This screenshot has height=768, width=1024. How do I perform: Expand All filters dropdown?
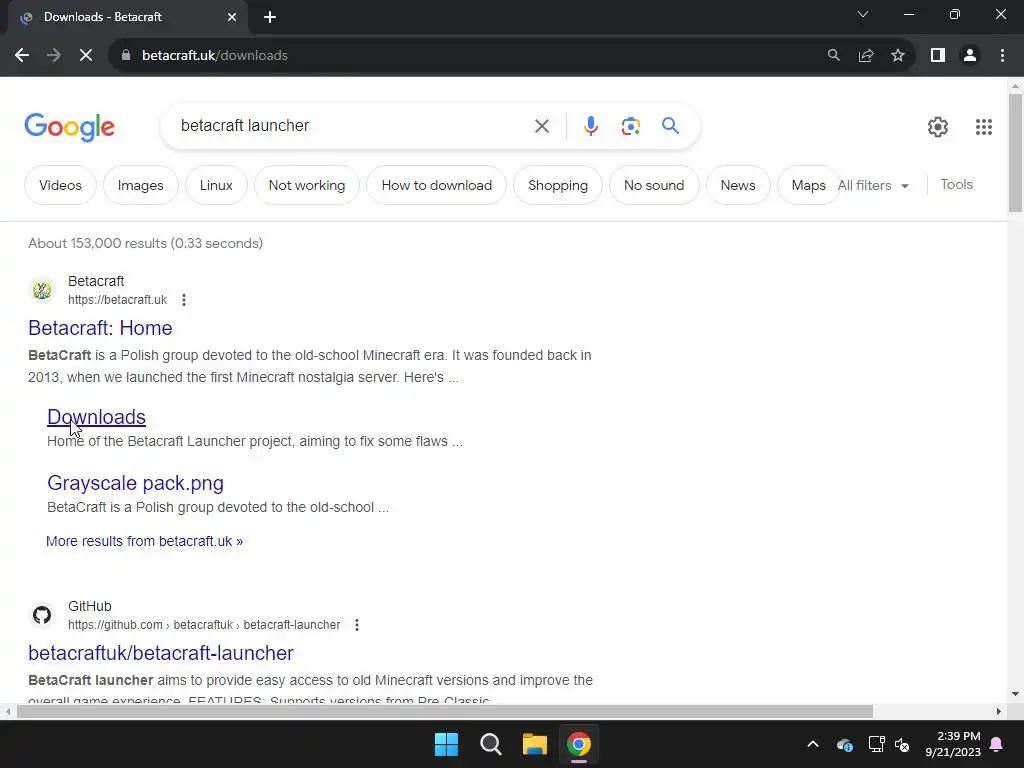873,185
